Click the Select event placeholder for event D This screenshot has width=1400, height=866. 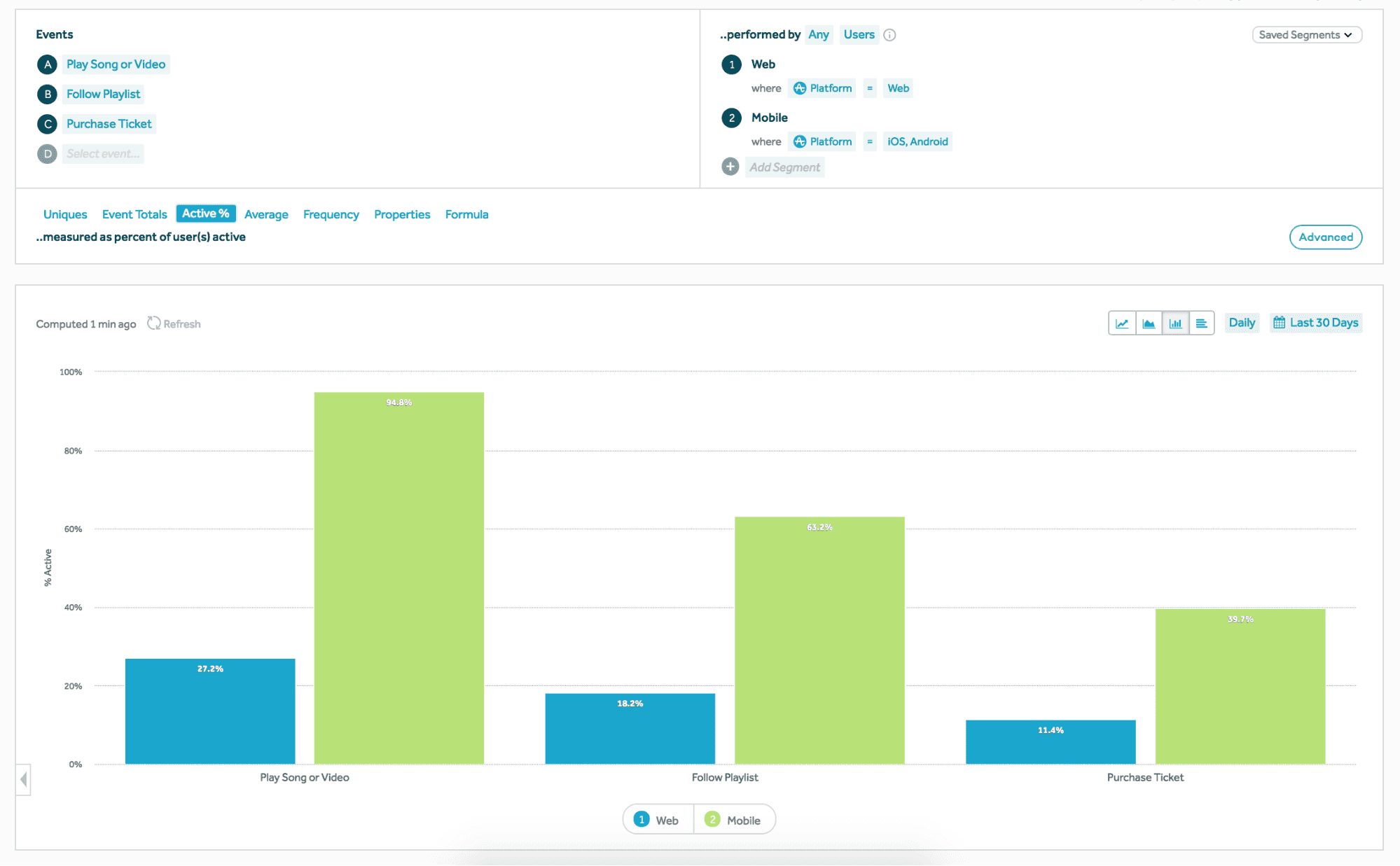[x=103, y=153]
